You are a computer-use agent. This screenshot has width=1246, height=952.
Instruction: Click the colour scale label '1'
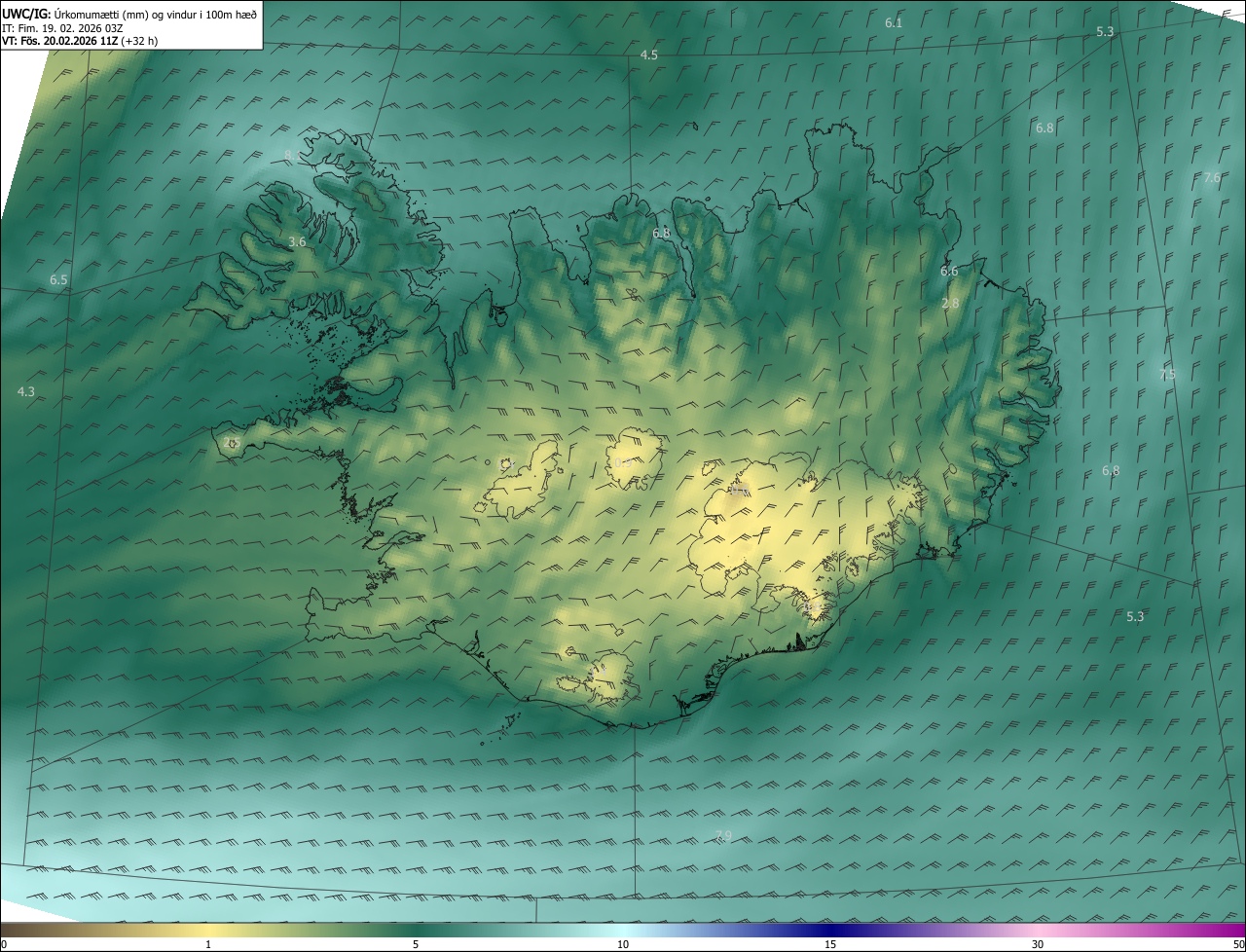tap(208, 945)
